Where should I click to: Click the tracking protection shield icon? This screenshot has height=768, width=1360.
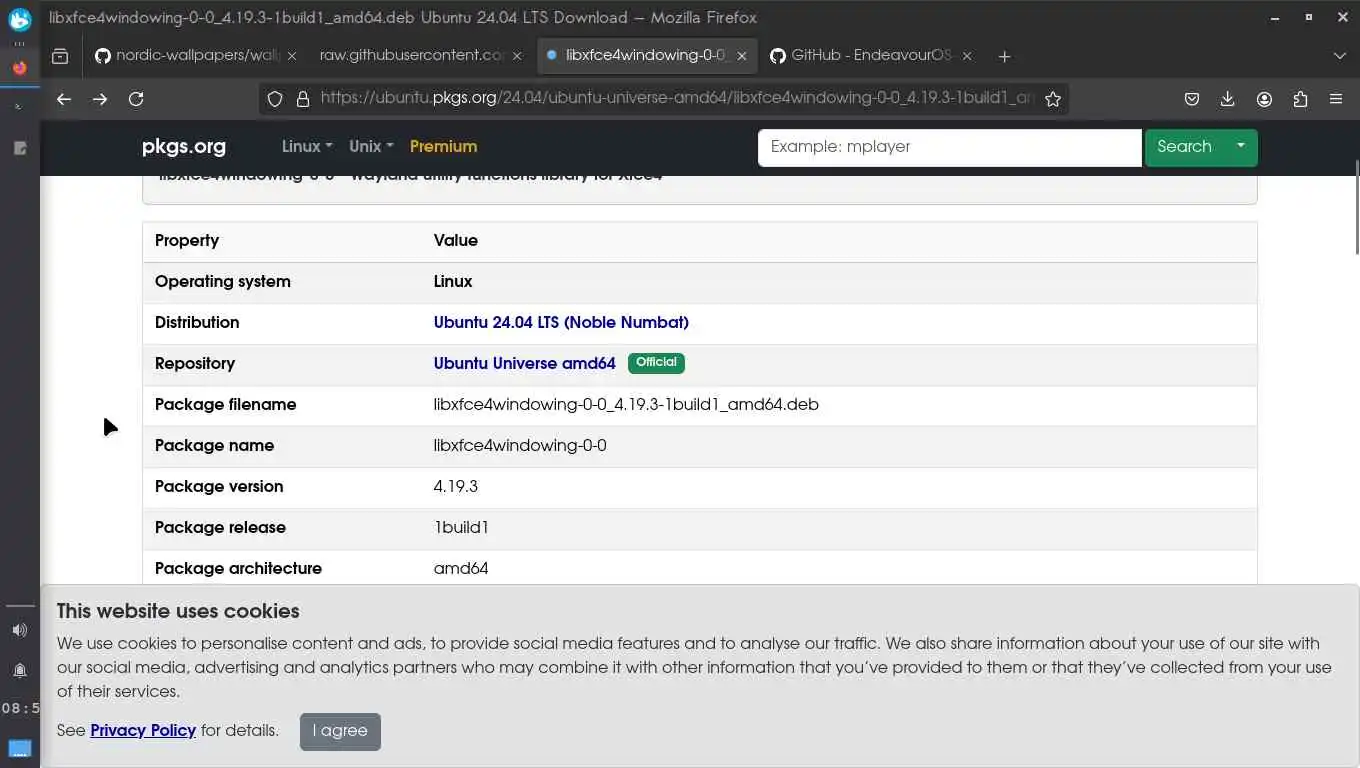(x=275, y=99)
